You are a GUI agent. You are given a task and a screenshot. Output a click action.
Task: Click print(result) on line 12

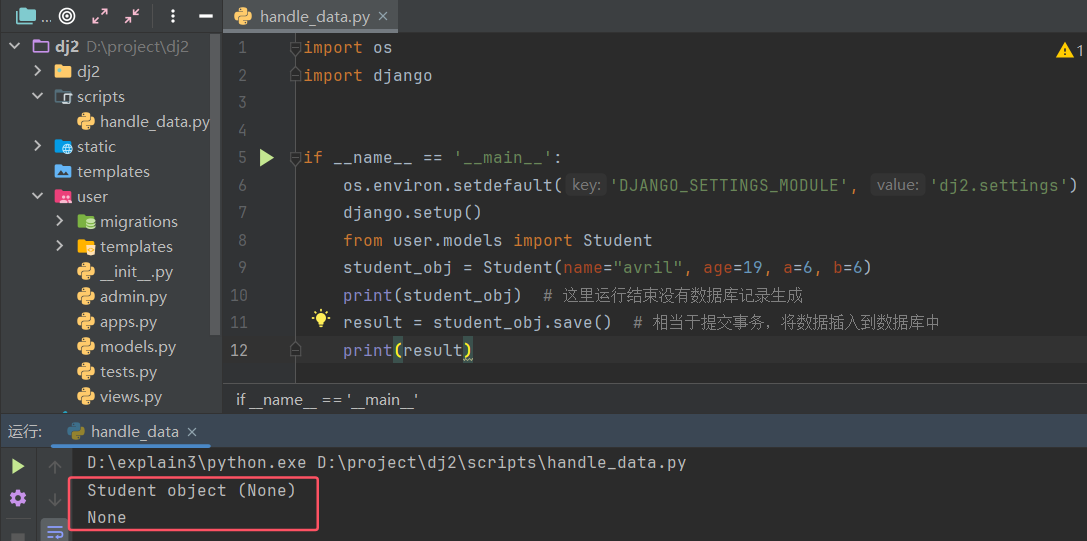pos(407,350)
